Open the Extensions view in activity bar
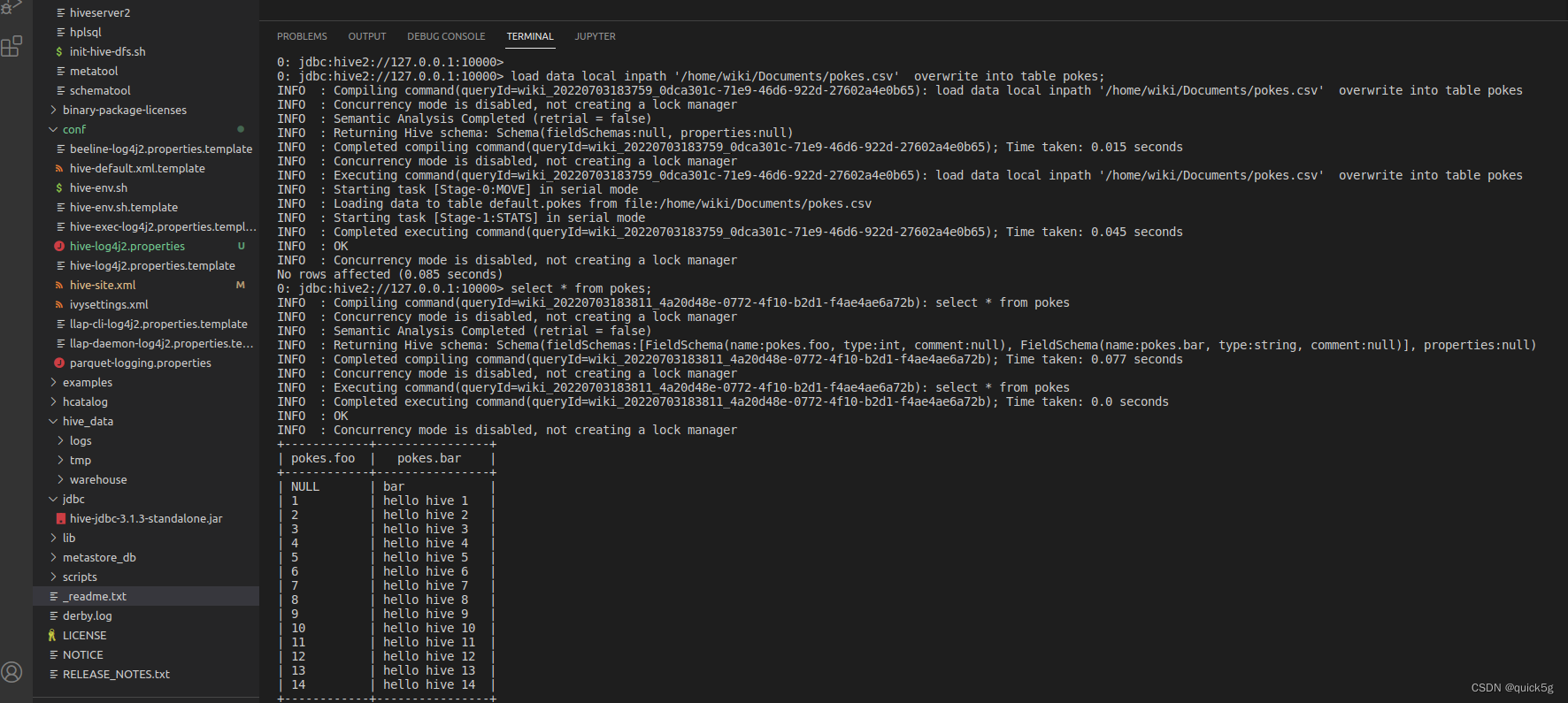The image size is (1568, 703). pyautogui.click(x=12, y=47)
